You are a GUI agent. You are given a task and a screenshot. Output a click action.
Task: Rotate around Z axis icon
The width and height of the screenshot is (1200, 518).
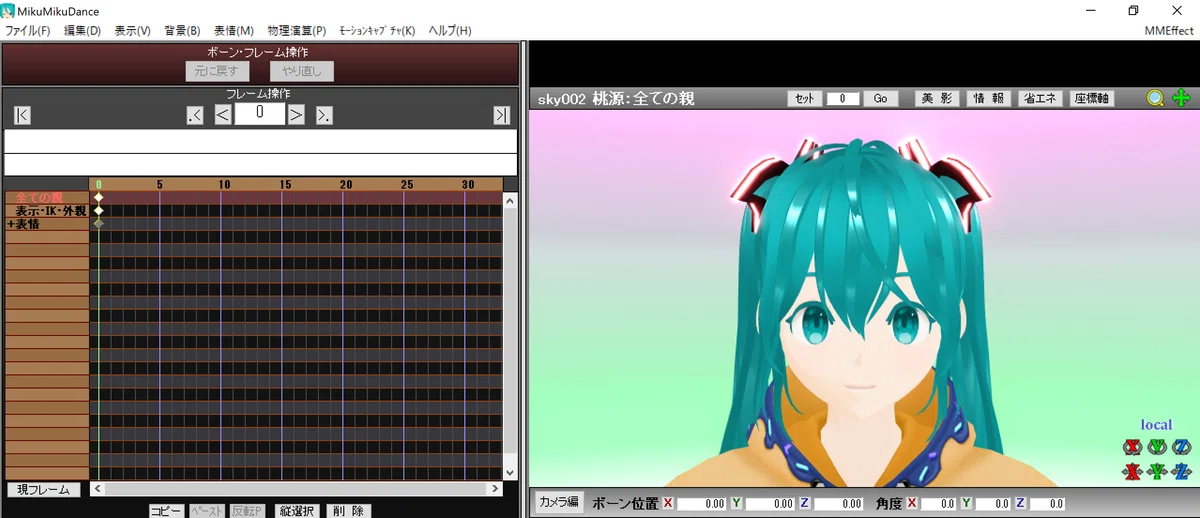(x=1182, y=446)
